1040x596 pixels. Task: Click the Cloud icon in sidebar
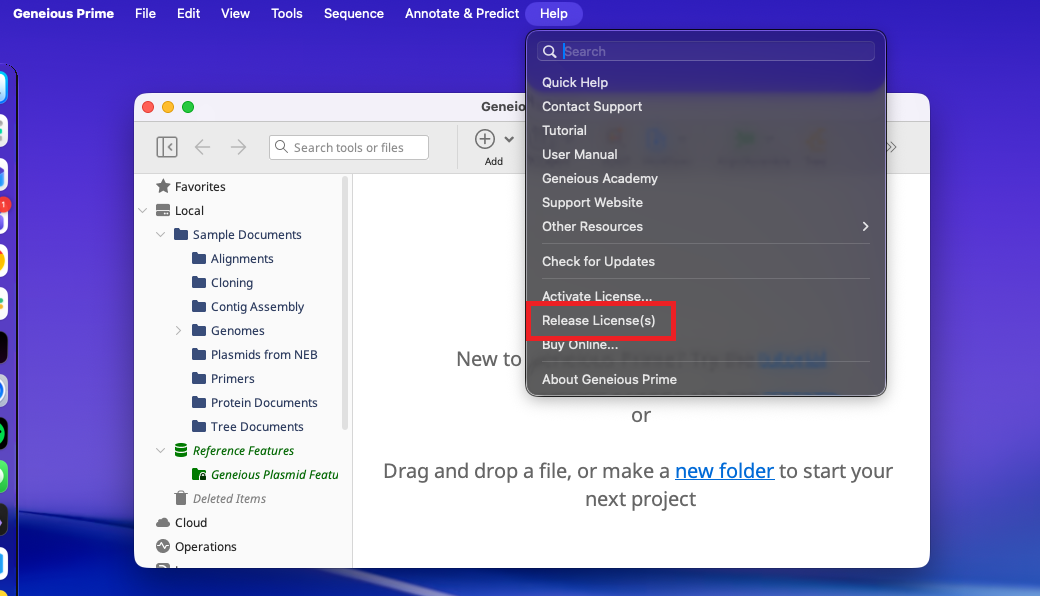(162, 522)
